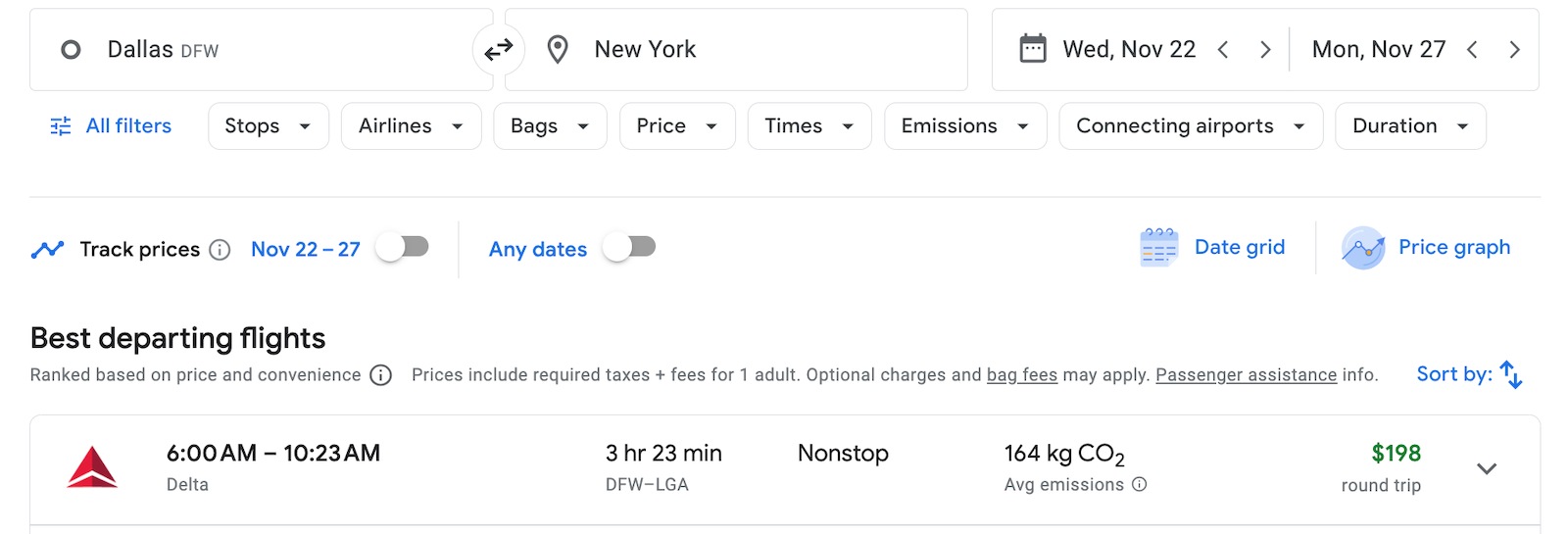This screenshot has height=534, width=1568.
Task: Swap origin and destination airports
Action: pos(499,49)
